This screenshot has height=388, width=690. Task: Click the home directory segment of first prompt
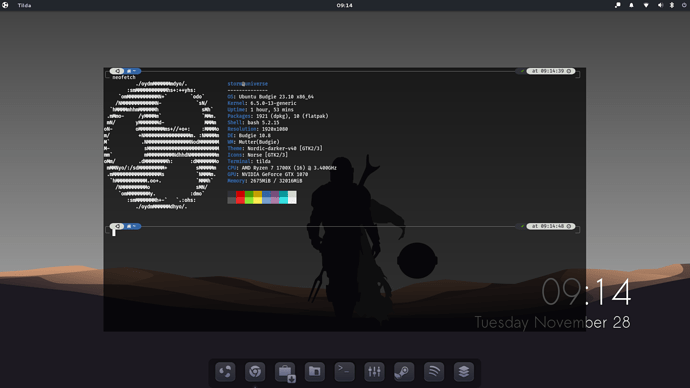(x=132, y=71)
